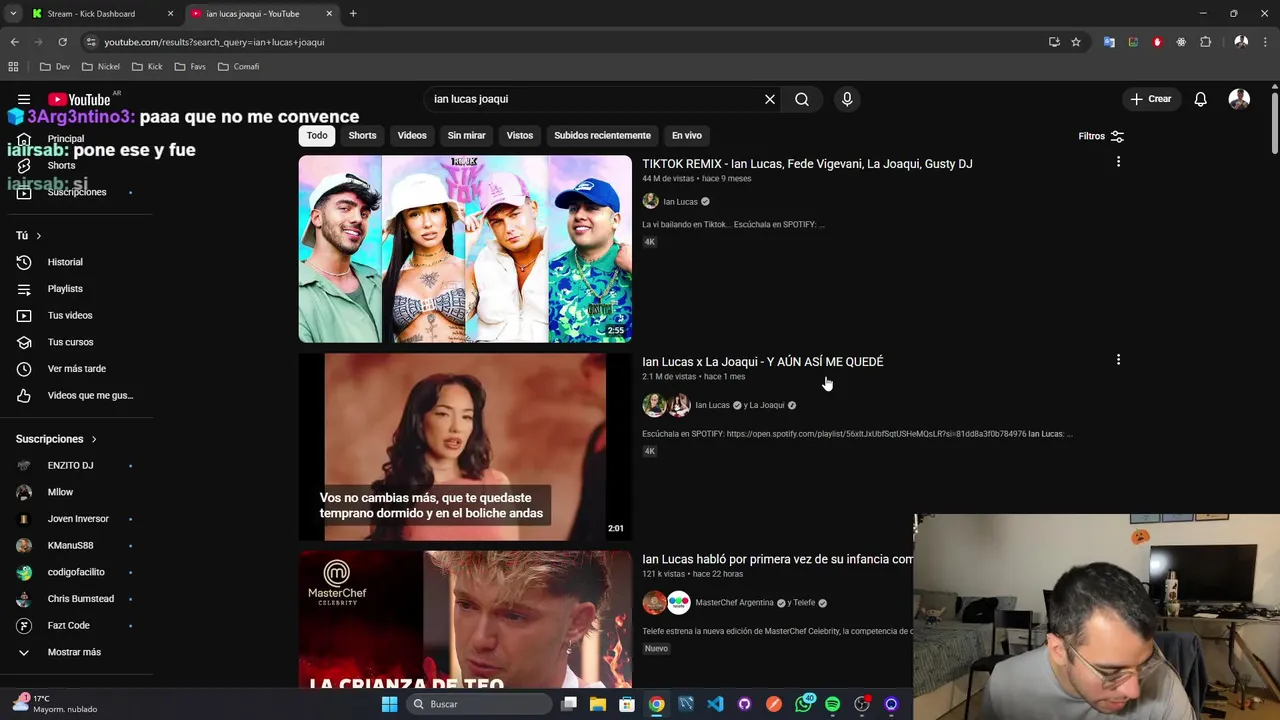Go to YouTube home via logo

[x=79, y=99]
